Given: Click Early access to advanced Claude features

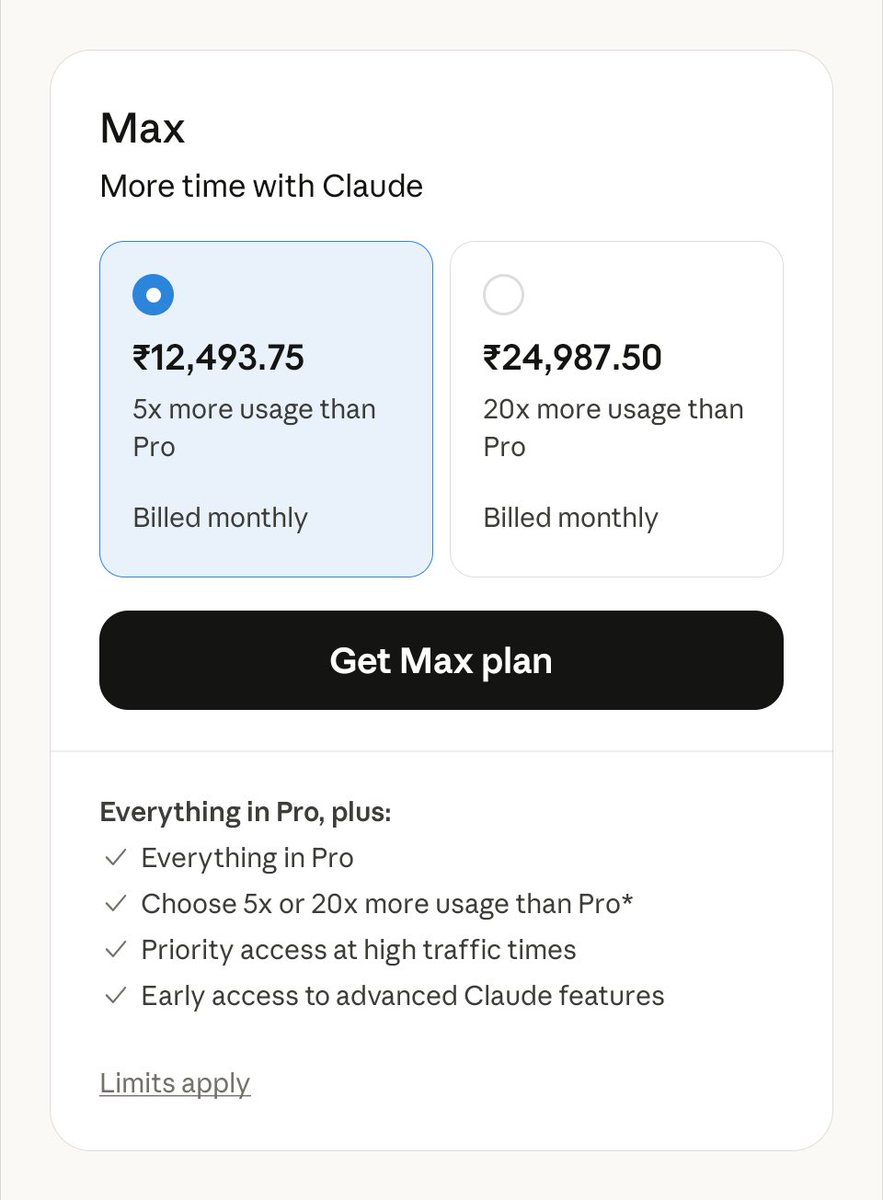Looking at the screenshot, I should [x=402, y=996].
